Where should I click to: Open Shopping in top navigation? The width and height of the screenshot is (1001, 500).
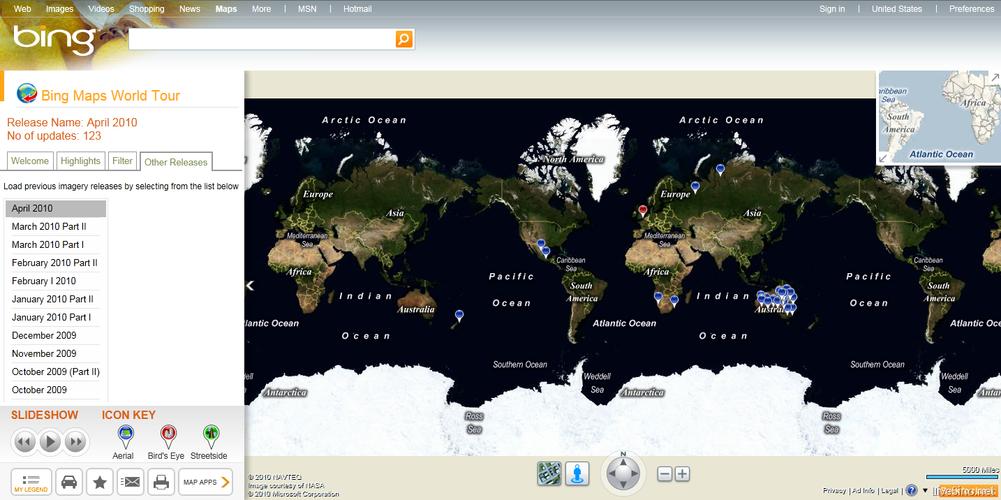point(146,9)
